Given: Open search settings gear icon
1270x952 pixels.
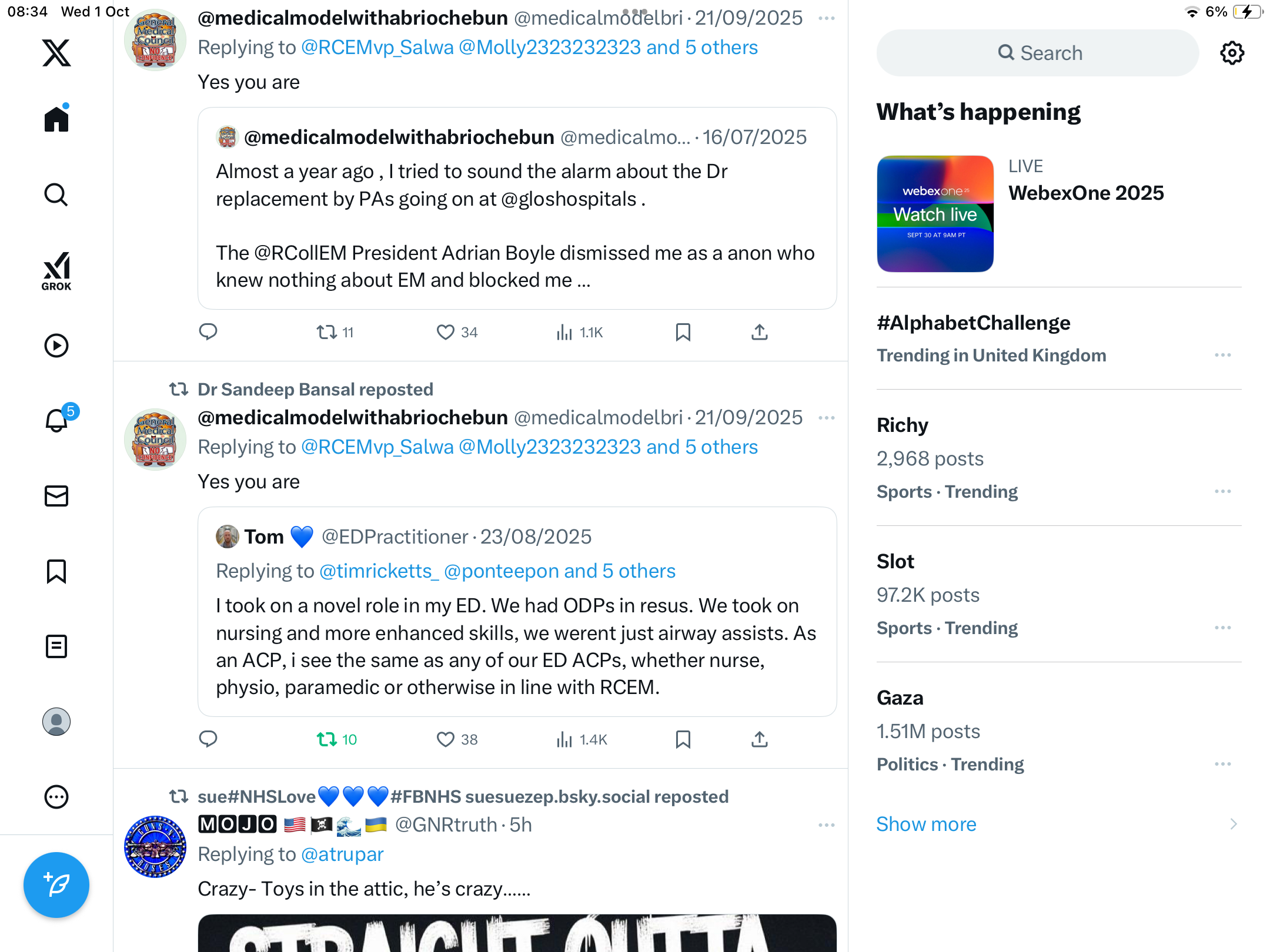Looking at the screenshot, I should pyautogui.click(x=1232, y=53).
